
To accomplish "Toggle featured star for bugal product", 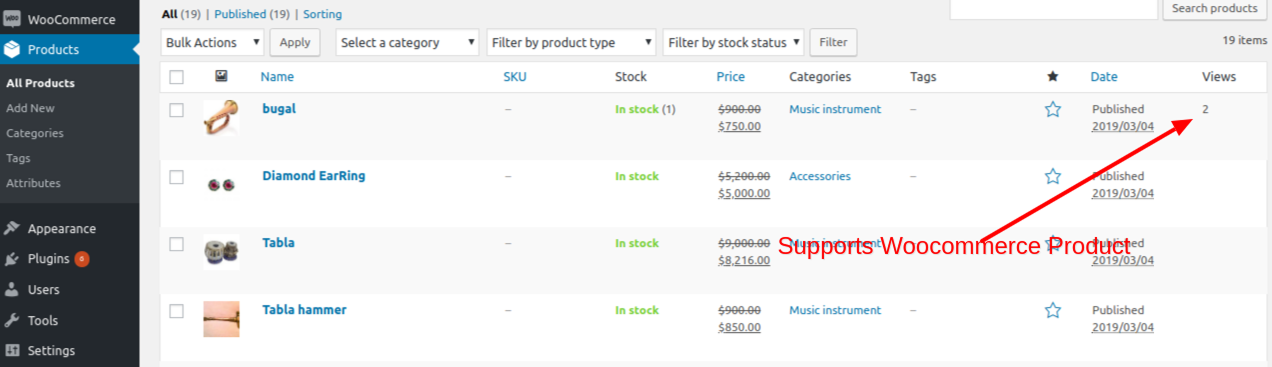I will (x=1052, y=110).
